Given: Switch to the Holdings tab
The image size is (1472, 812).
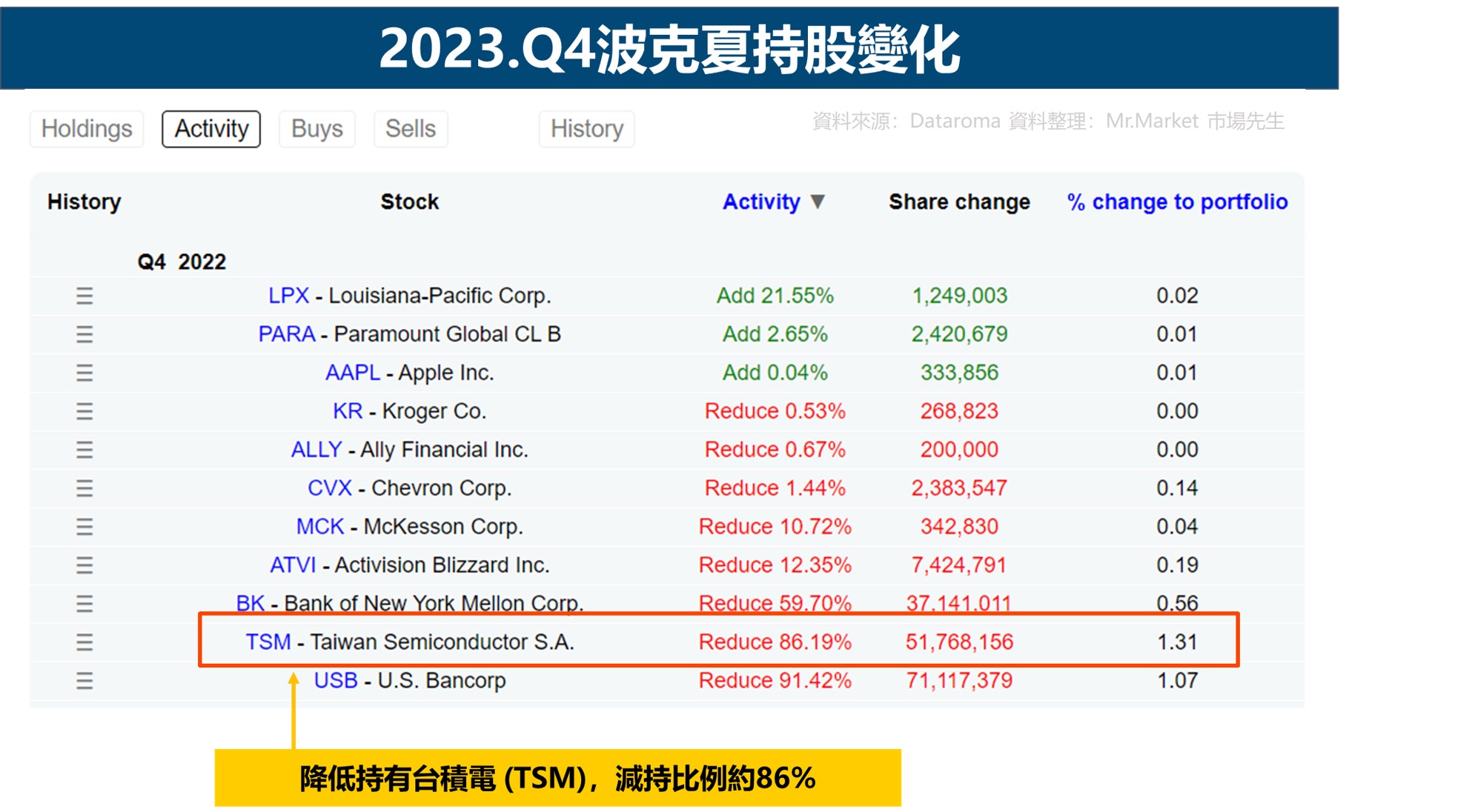Looking at the screenshot, I should click(x=87, y=129).
